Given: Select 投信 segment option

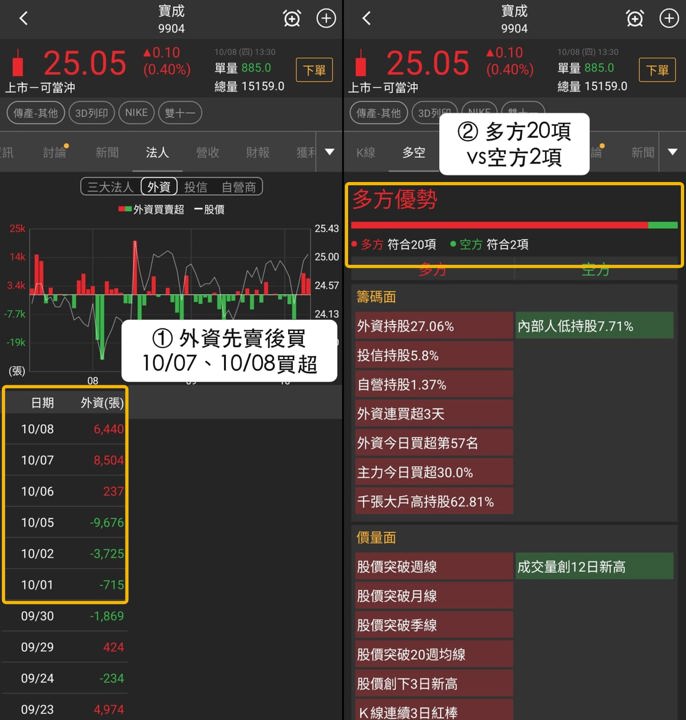Looking at the screenshot, I should 196,187.
